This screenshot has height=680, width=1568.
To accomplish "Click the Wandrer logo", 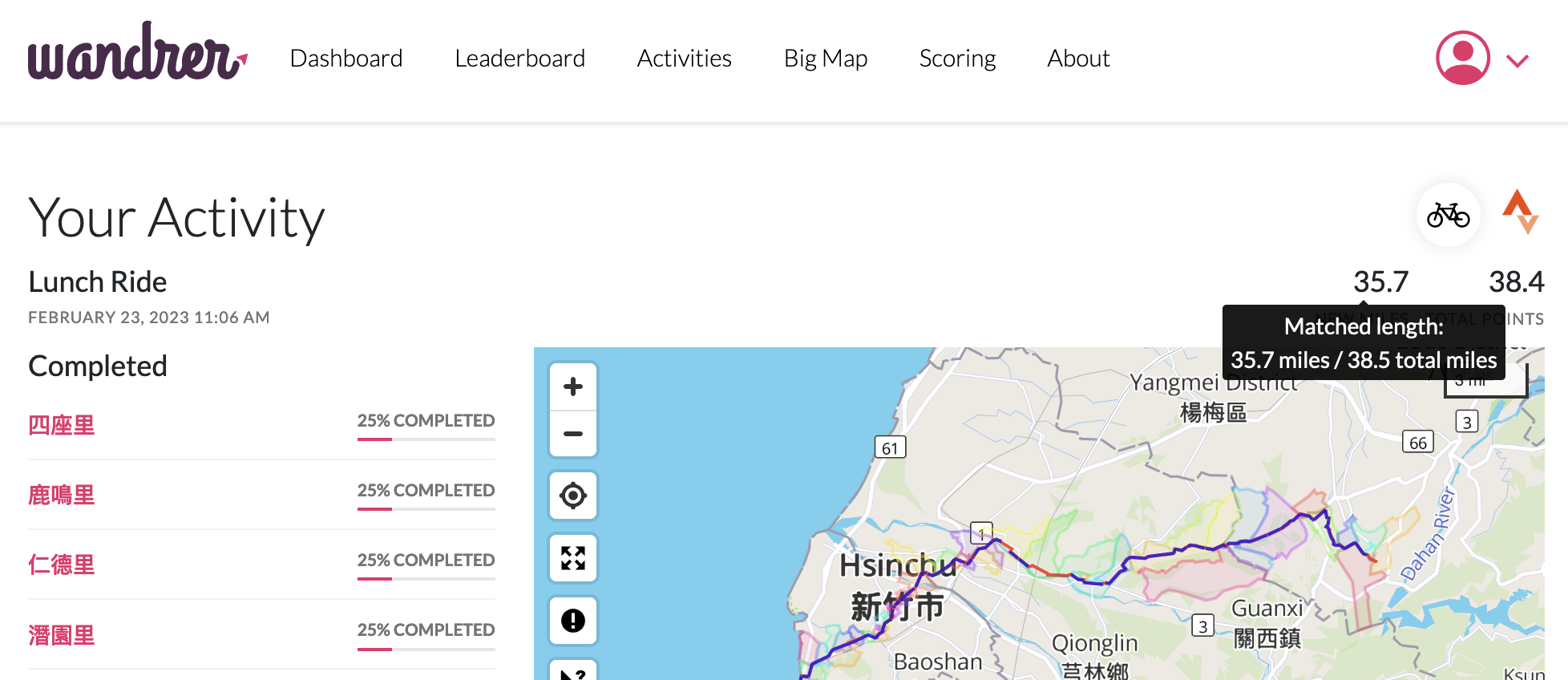I will [138, 51].
